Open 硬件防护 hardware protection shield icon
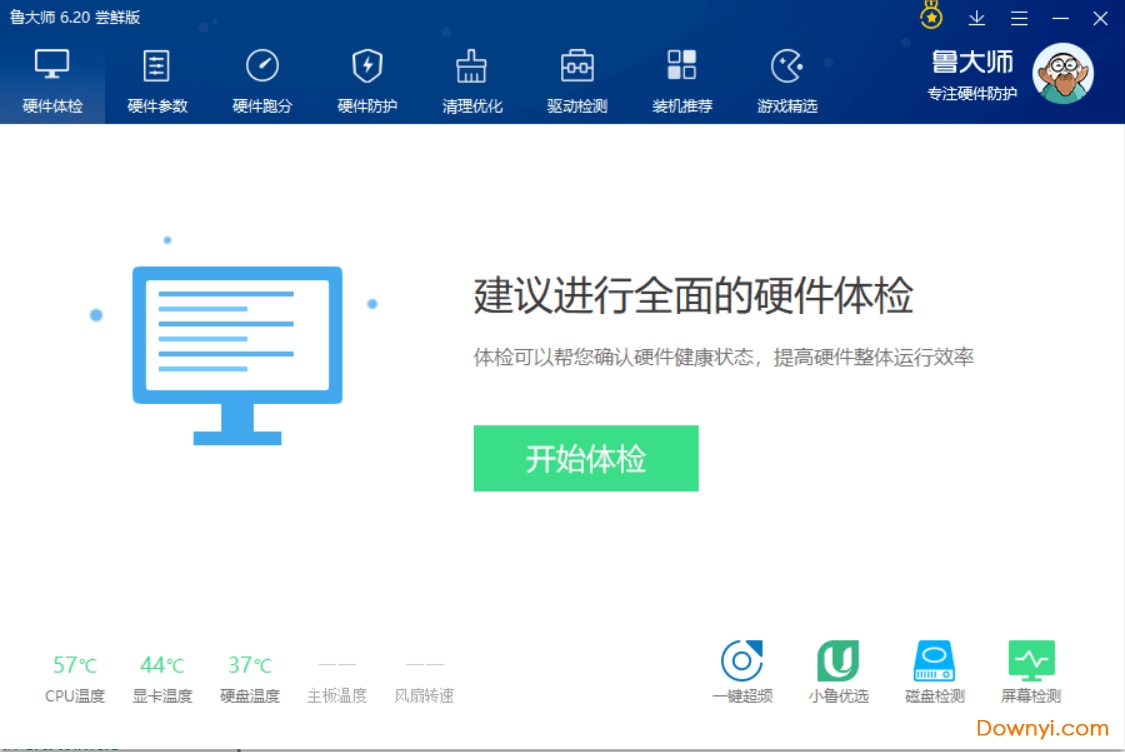This screenshot has width=1125, height=752. pyautogui.click(x=367, y=80)
